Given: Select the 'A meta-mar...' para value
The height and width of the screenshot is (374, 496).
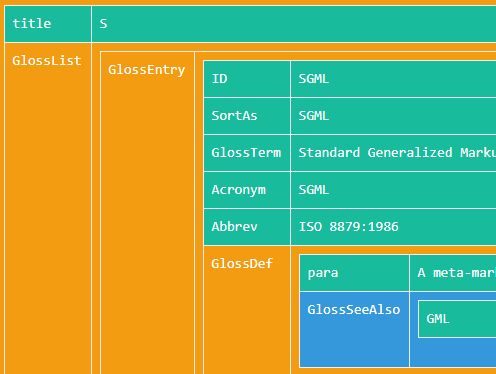Looking at the screenshot, I should (453, 273).
